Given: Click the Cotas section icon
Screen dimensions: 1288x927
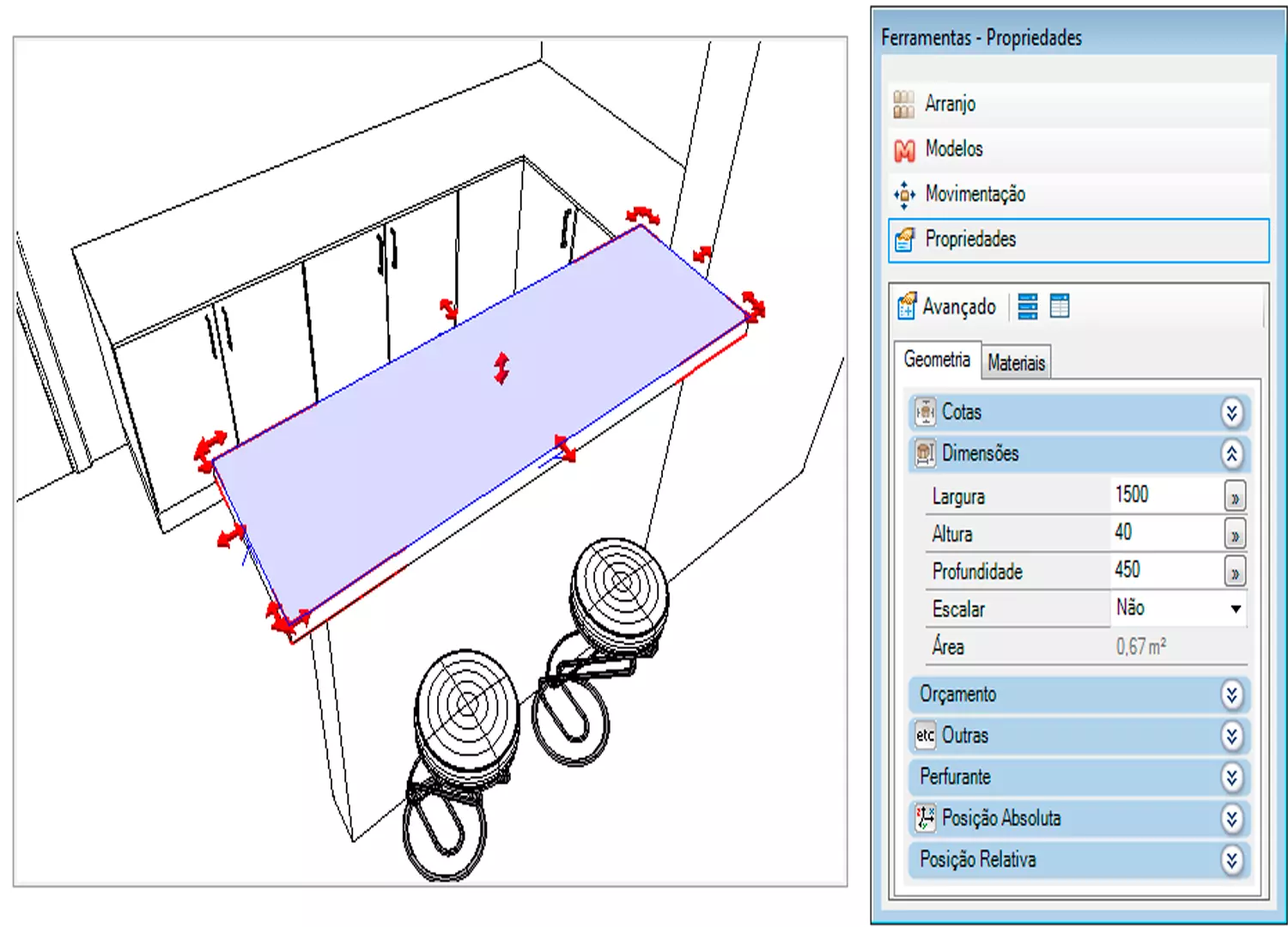Looking at the screenshot, I should click(925, 412).
